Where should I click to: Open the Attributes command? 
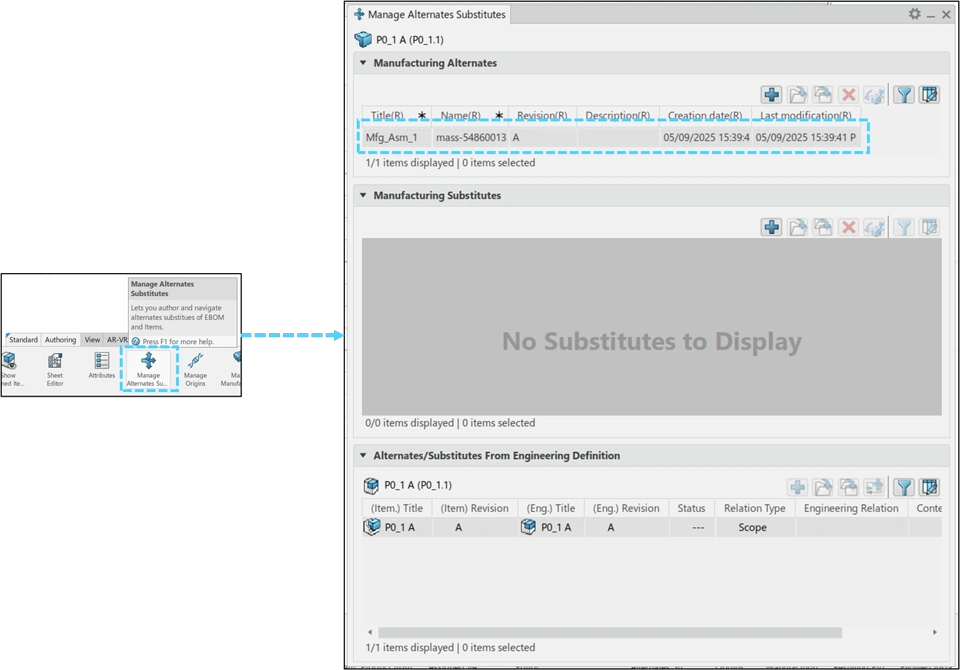coord(102,366)
